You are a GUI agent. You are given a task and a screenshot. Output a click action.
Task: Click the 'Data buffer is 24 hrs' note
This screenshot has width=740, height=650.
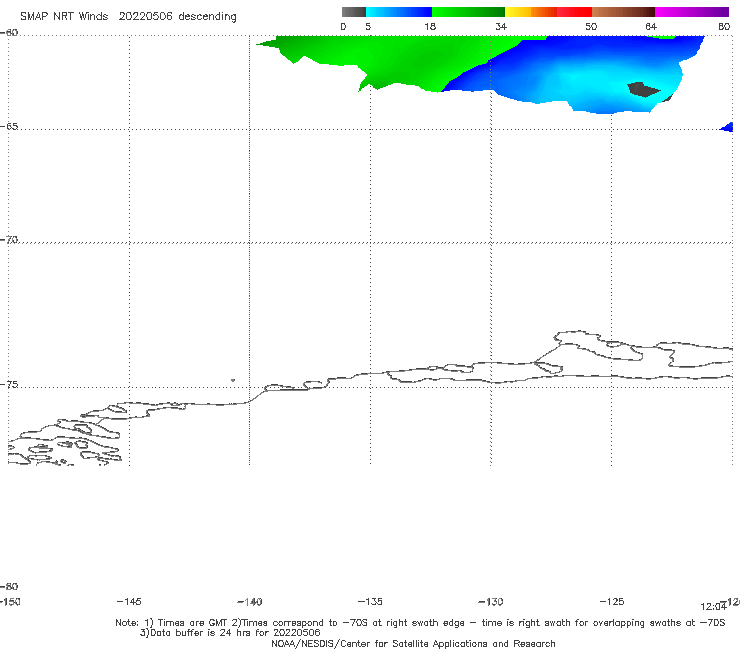(230, 633)
